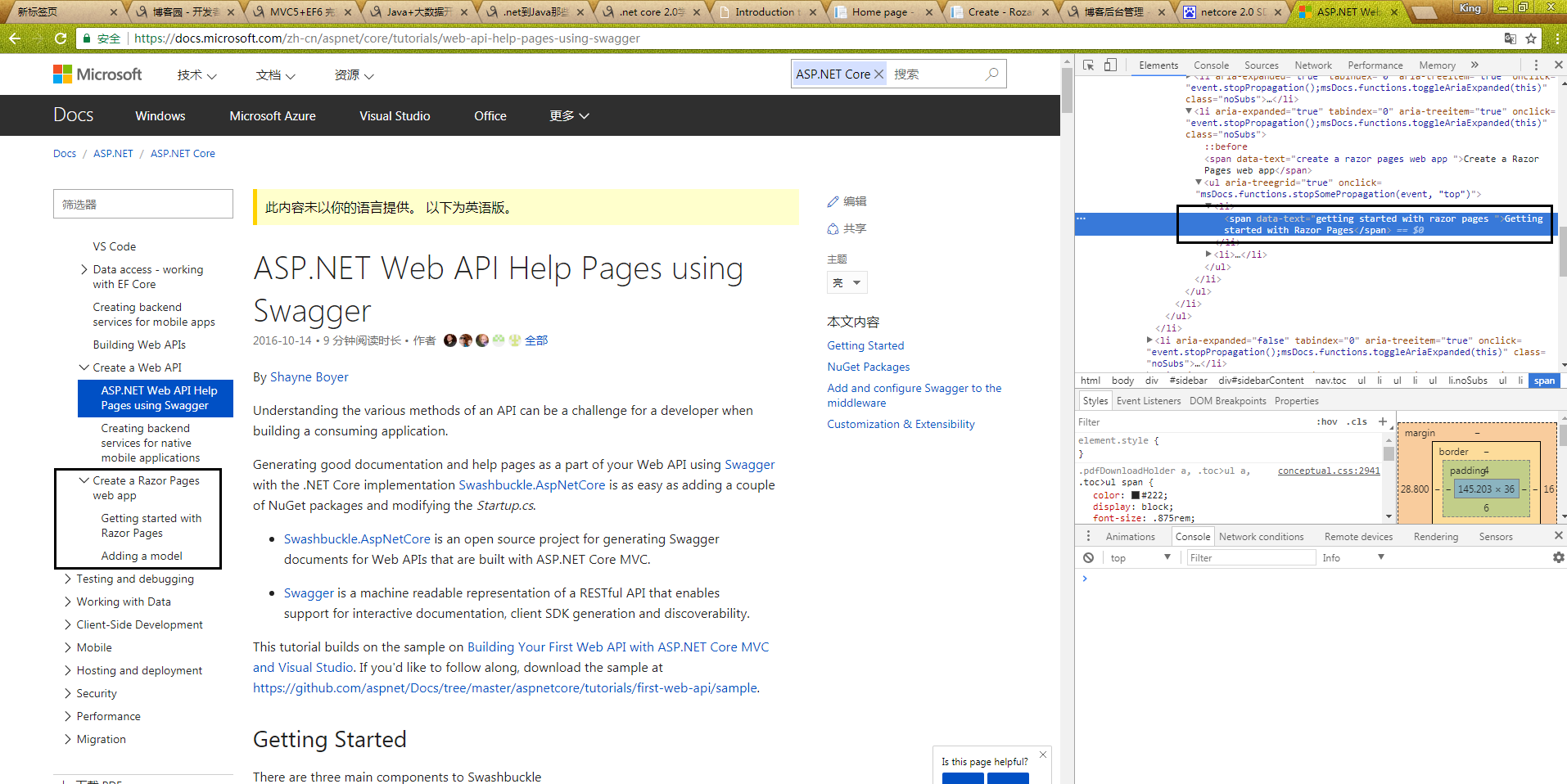Switch to the Home page browser tab

pos(884,11)
